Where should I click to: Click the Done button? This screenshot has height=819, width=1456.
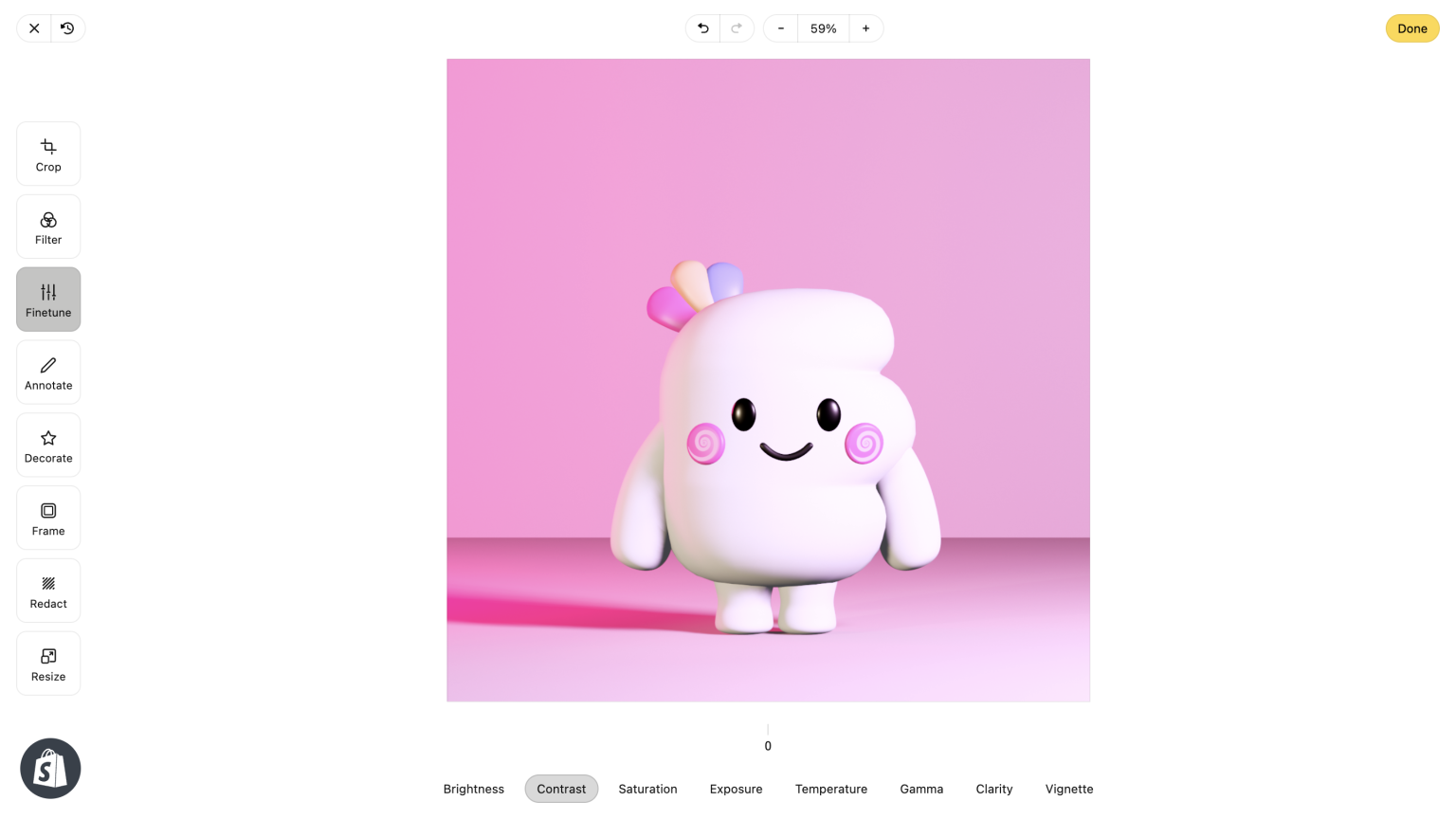pos(1411,28)
